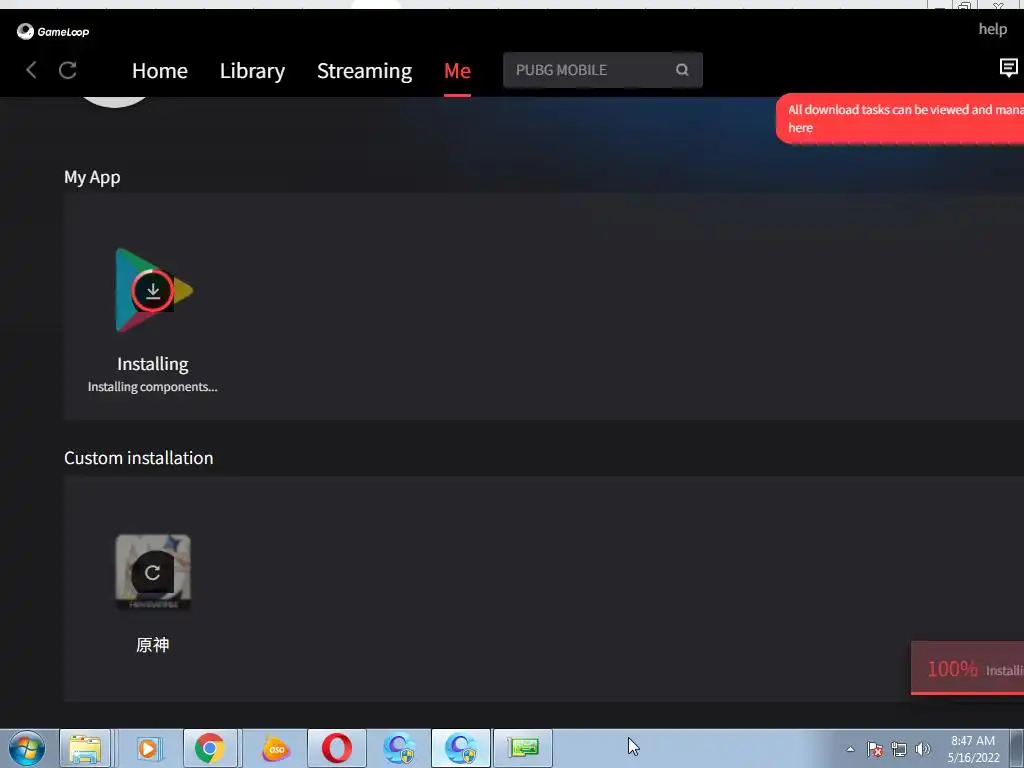Click the 'Installing components...' status text
This screenshot has height=768, width=1024.
coord(153,387)
